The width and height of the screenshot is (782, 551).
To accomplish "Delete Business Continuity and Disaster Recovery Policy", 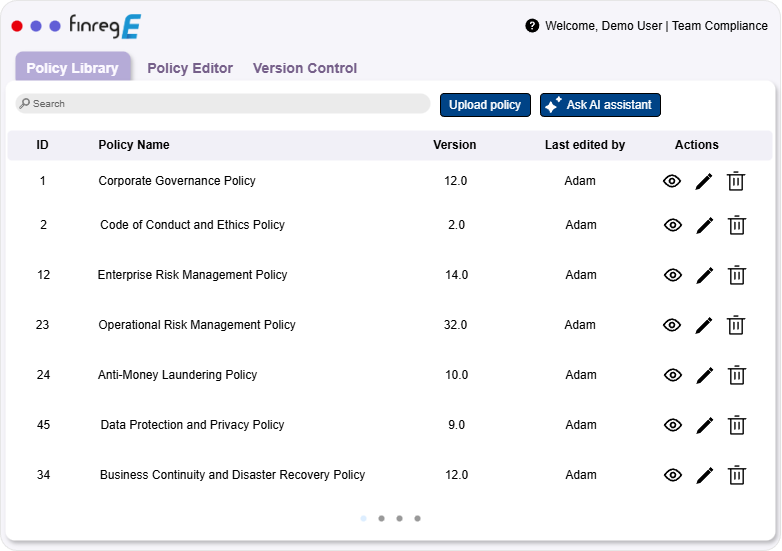I will [x=737, y=475].
